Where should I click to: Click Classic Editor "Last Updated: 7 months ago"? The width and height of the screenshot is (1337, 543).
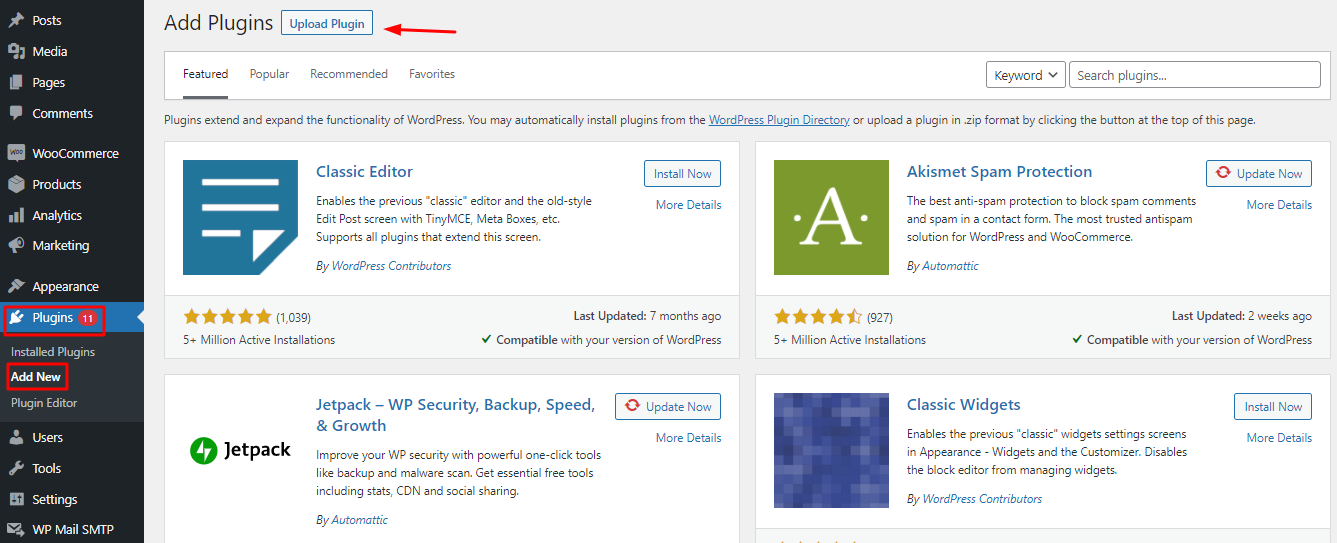[x=647, y=316]
